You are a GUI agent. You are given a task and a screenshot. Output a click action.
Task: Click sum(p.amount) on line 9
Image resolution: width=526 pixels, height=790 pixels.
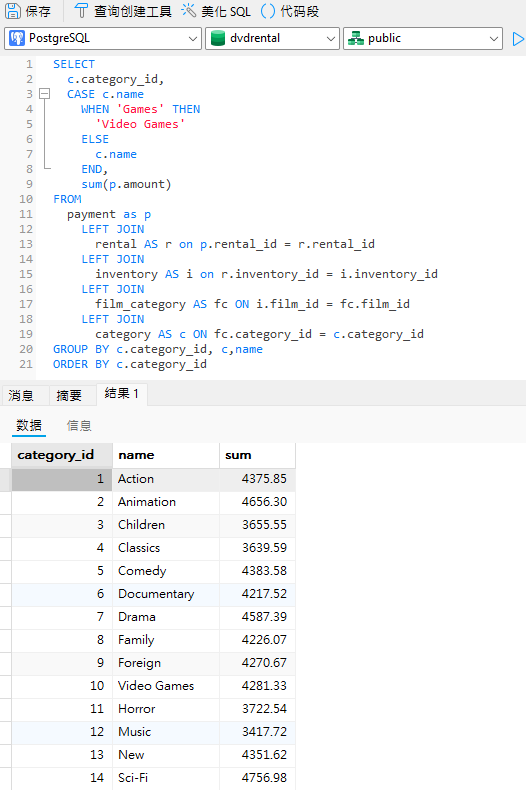click(126, 184)
